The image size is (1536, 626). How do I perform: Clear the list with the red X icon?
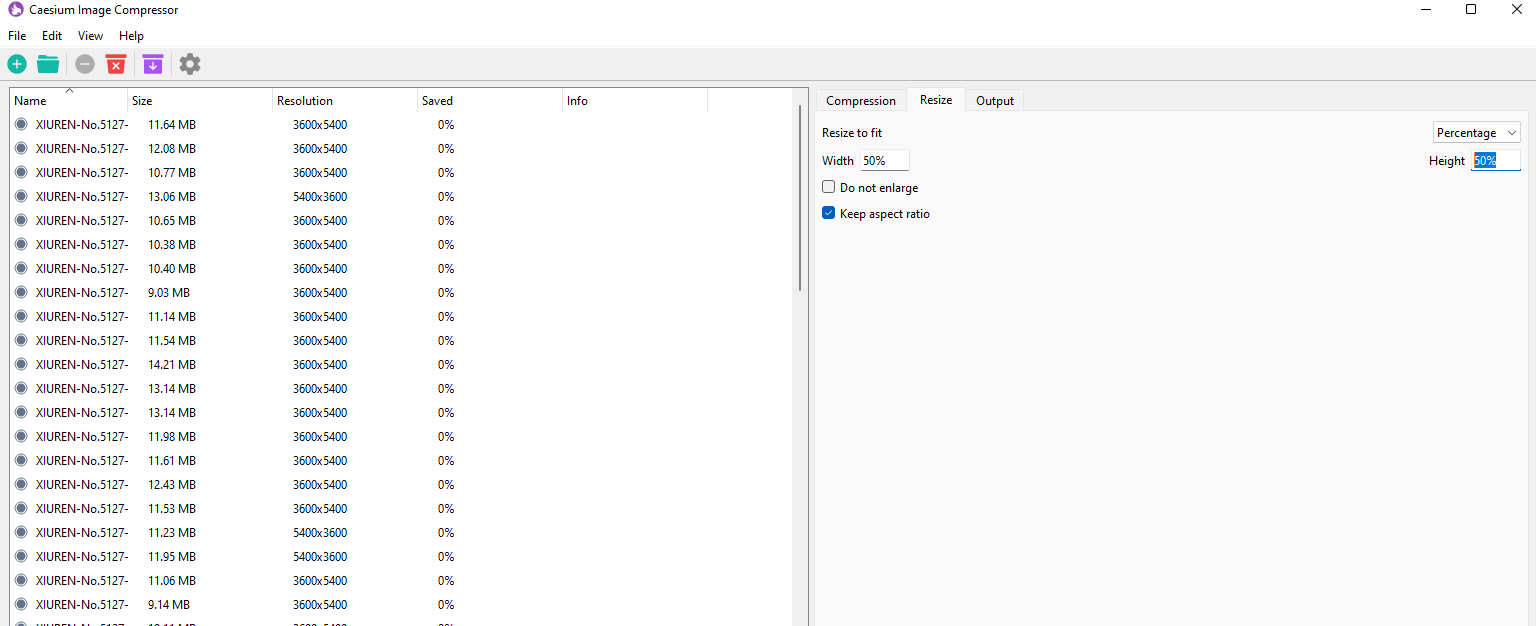pyautogui.click(x=116, y=64)
